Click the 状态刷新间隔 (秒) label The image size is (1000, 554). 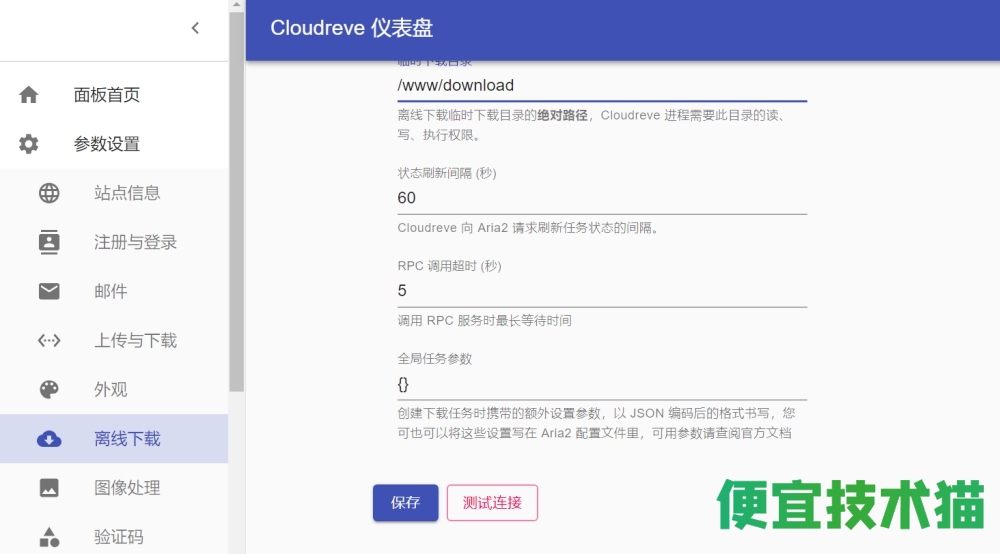(447, 173)
